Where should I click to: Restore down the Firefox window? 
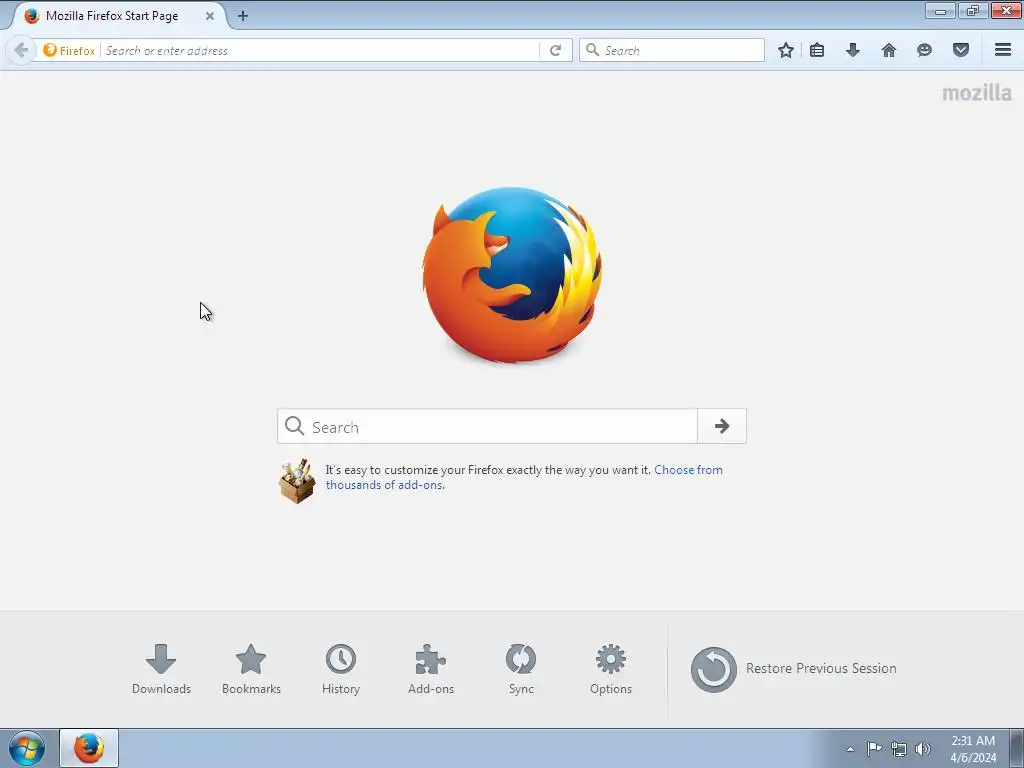[x=973, y=11]
